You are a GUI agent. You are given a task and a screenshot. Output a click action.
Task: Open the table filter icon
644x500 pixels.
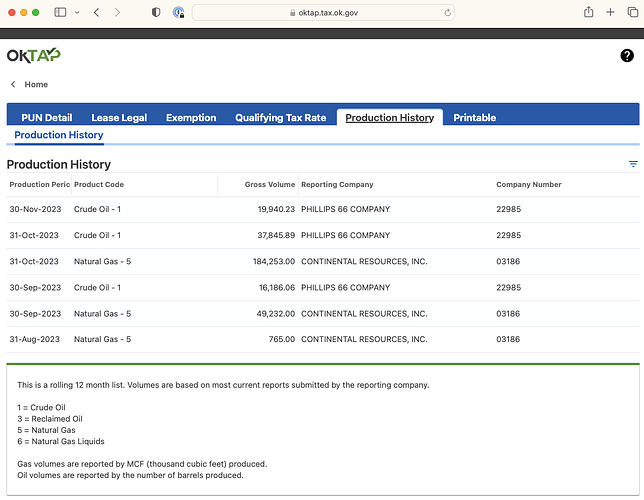tap(633, 164)
